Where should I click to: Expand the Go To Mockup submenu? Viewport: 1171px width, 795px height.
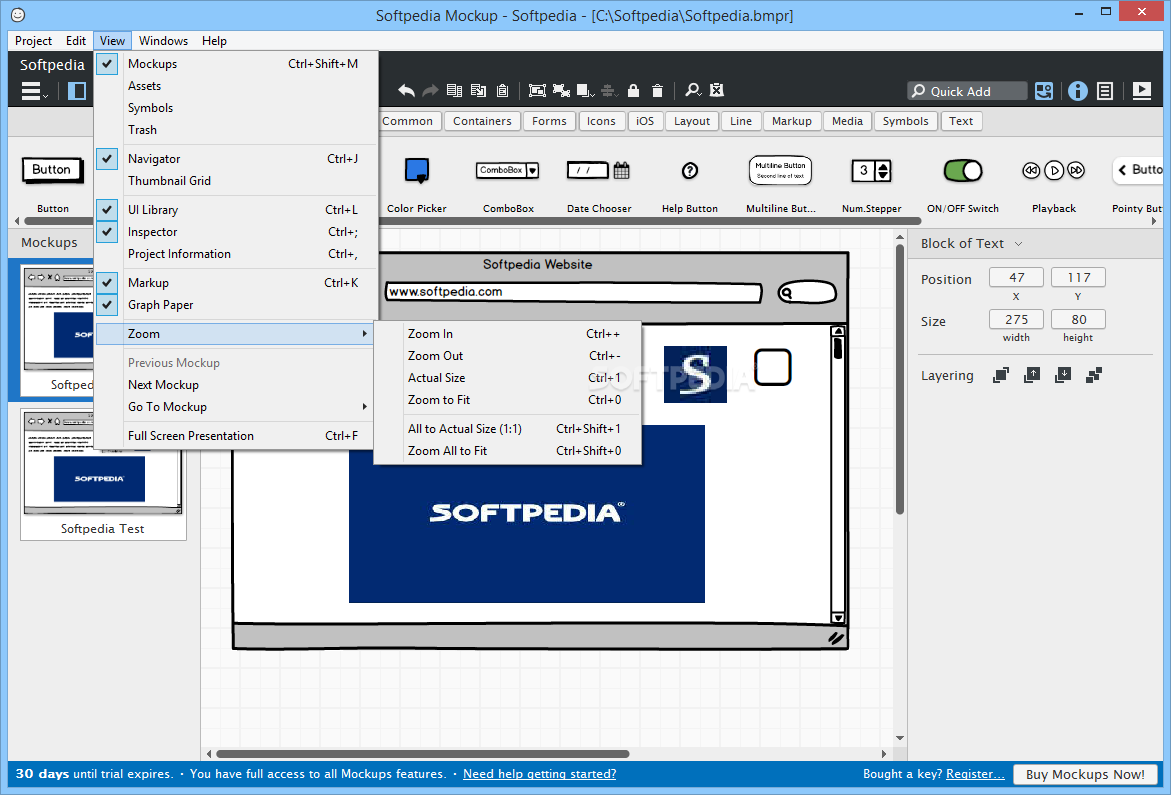(x=234, y=407)
